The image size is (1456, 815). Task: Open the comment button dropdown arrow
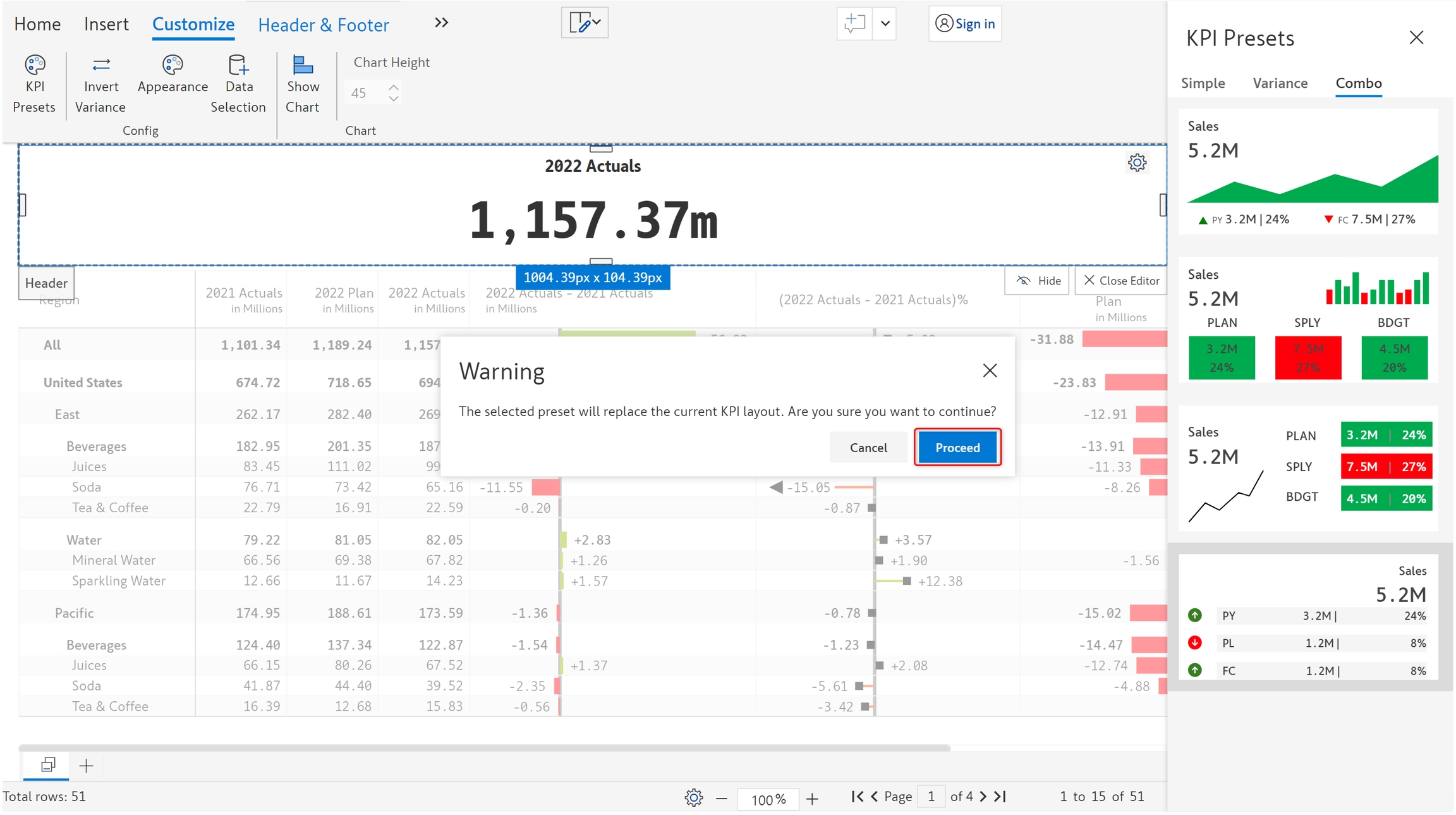pos(885,24)
